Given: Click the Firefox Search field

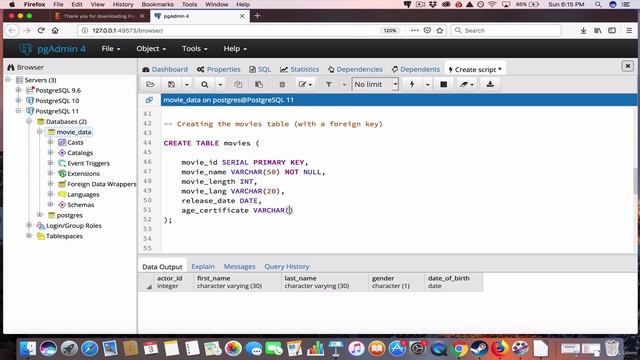Looking at the screenshot, I should coord(506,31).
